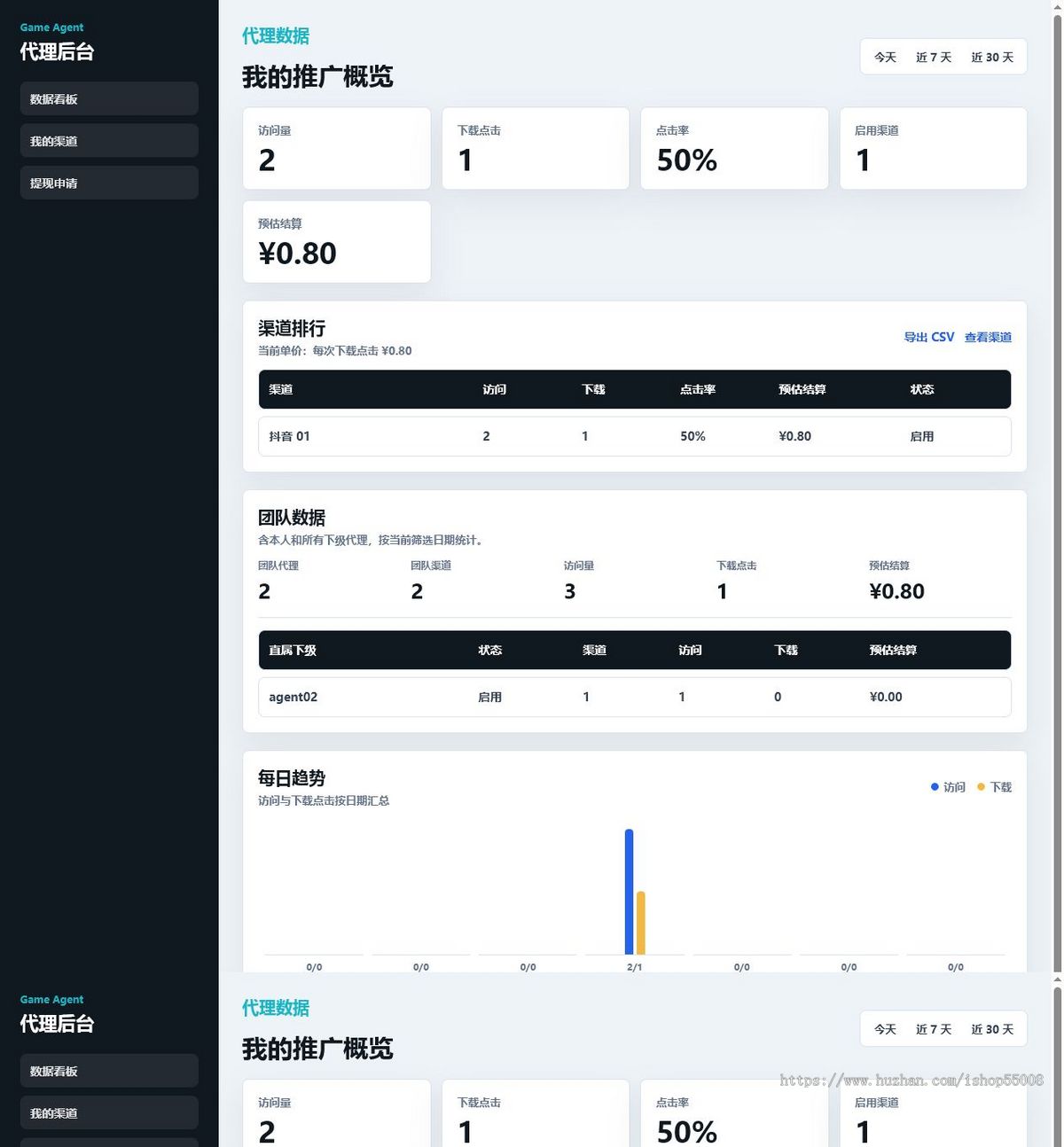The width and height of the screenshot is (1064, 1147).
Task: Click the 渠道排行 heading
Action: pos(292,328)
